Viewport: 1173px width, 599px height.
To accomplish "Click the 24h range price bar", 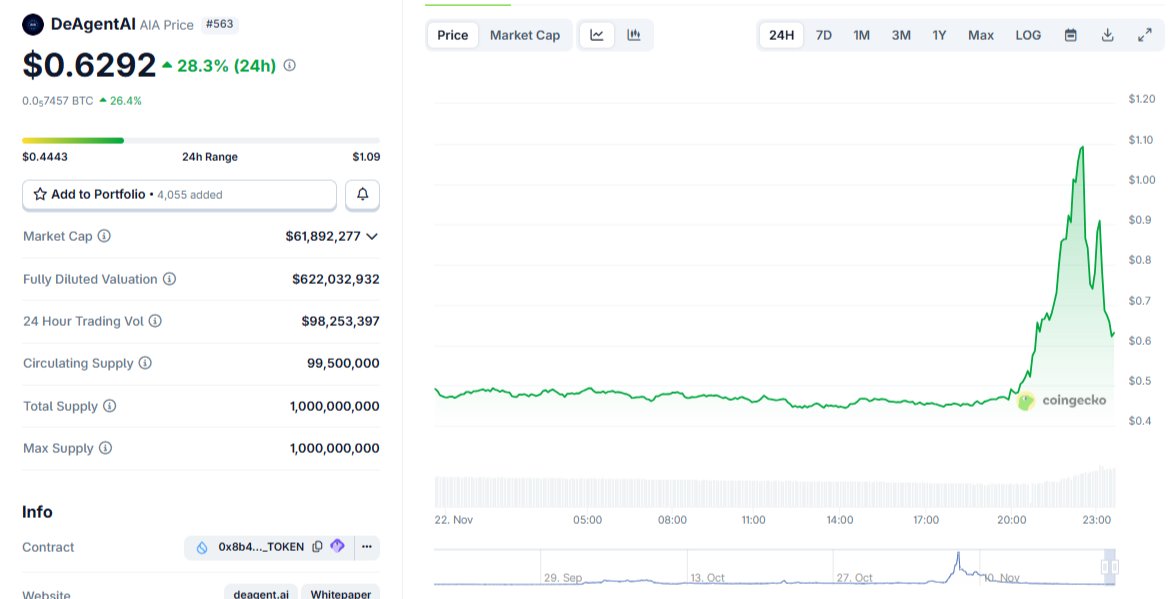I will click(200, 140).
